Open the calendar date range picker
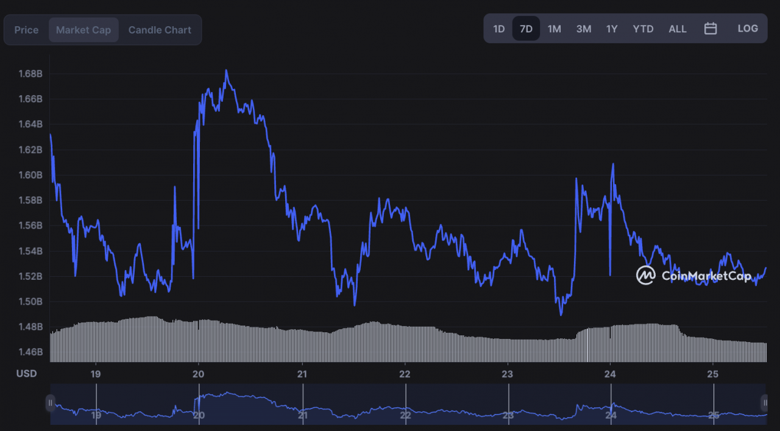The image size is (780, 431). 710,29
